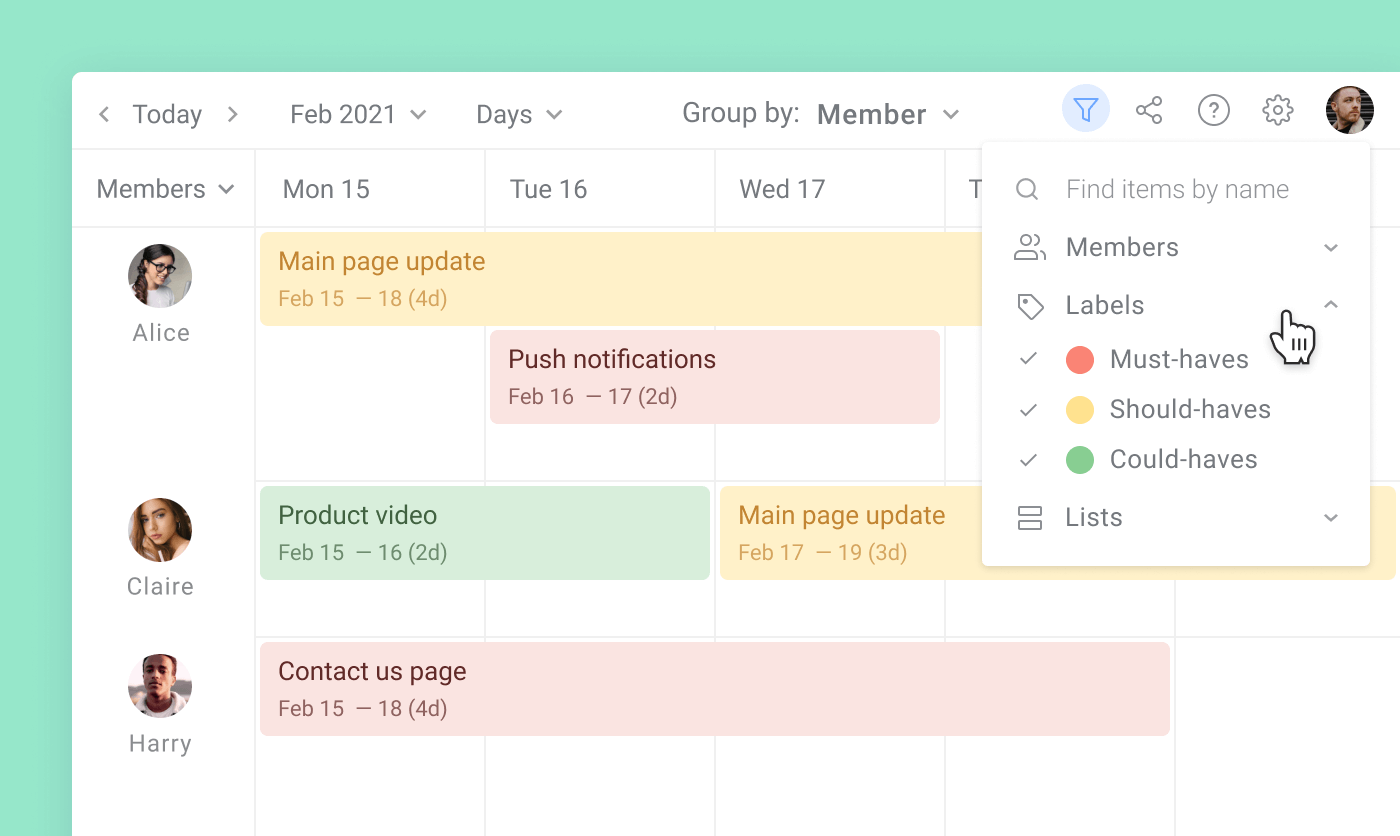Screen dimensions: 1400x836
Task: Open the Group by Member dropdown
Action: coord(887,115)
